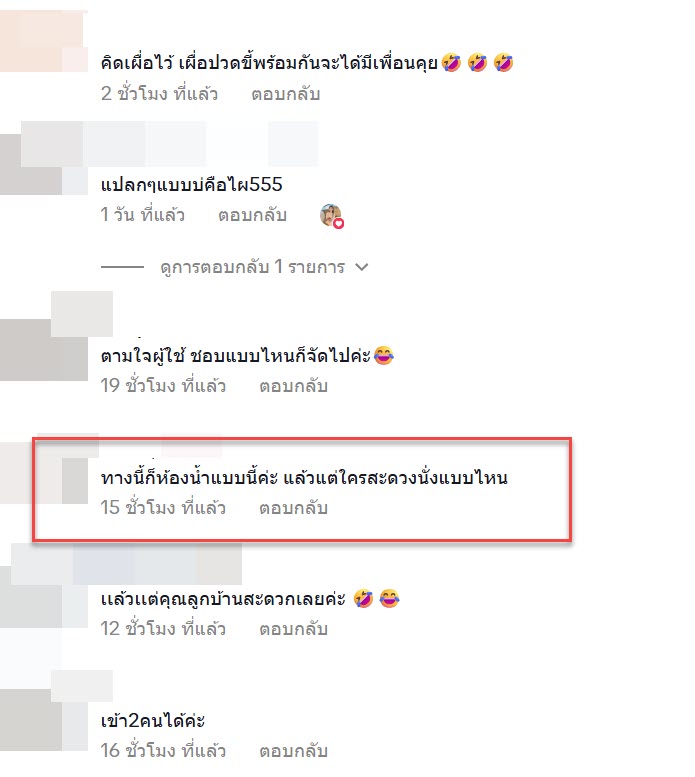The width and height of the screenshot is (695, 777).
Task: Click the 15 ชั่วโมง ที่แล้ว timestamp
Action: click(x=163, y=508)
